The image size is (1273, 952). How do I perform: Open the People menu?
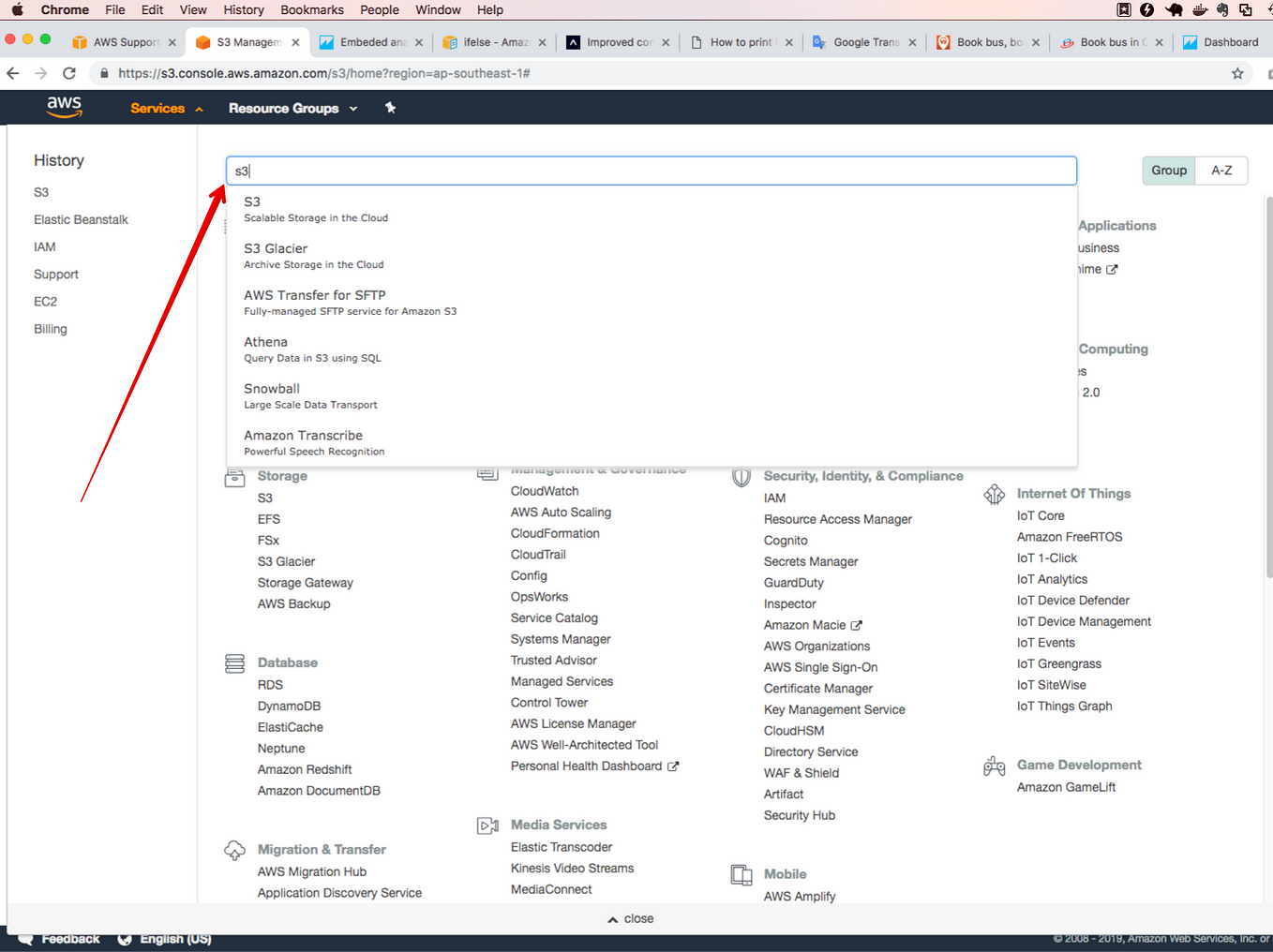point(380,9)
